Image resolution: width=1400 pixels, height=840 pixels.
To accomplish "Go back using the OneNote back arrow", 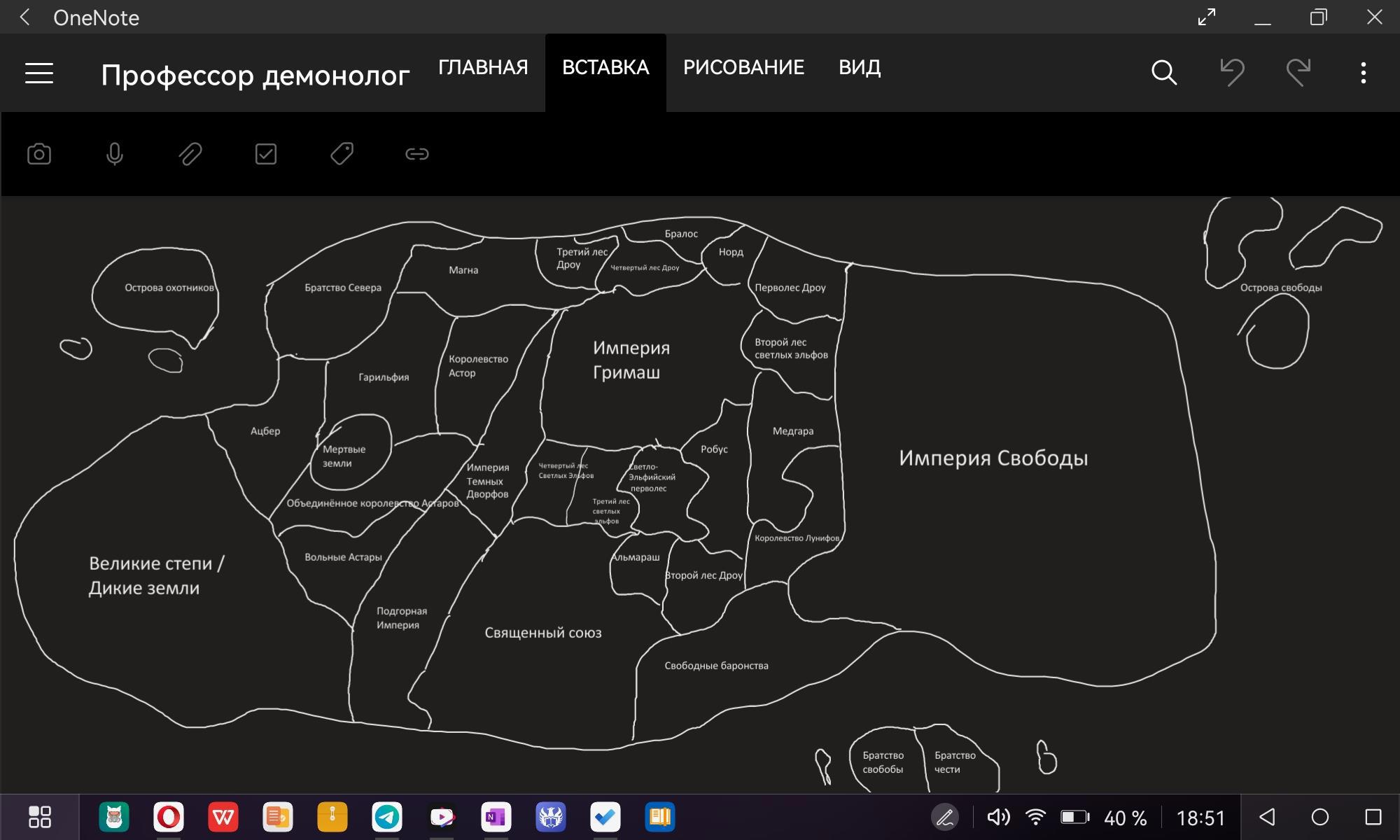I will point(25,17).
